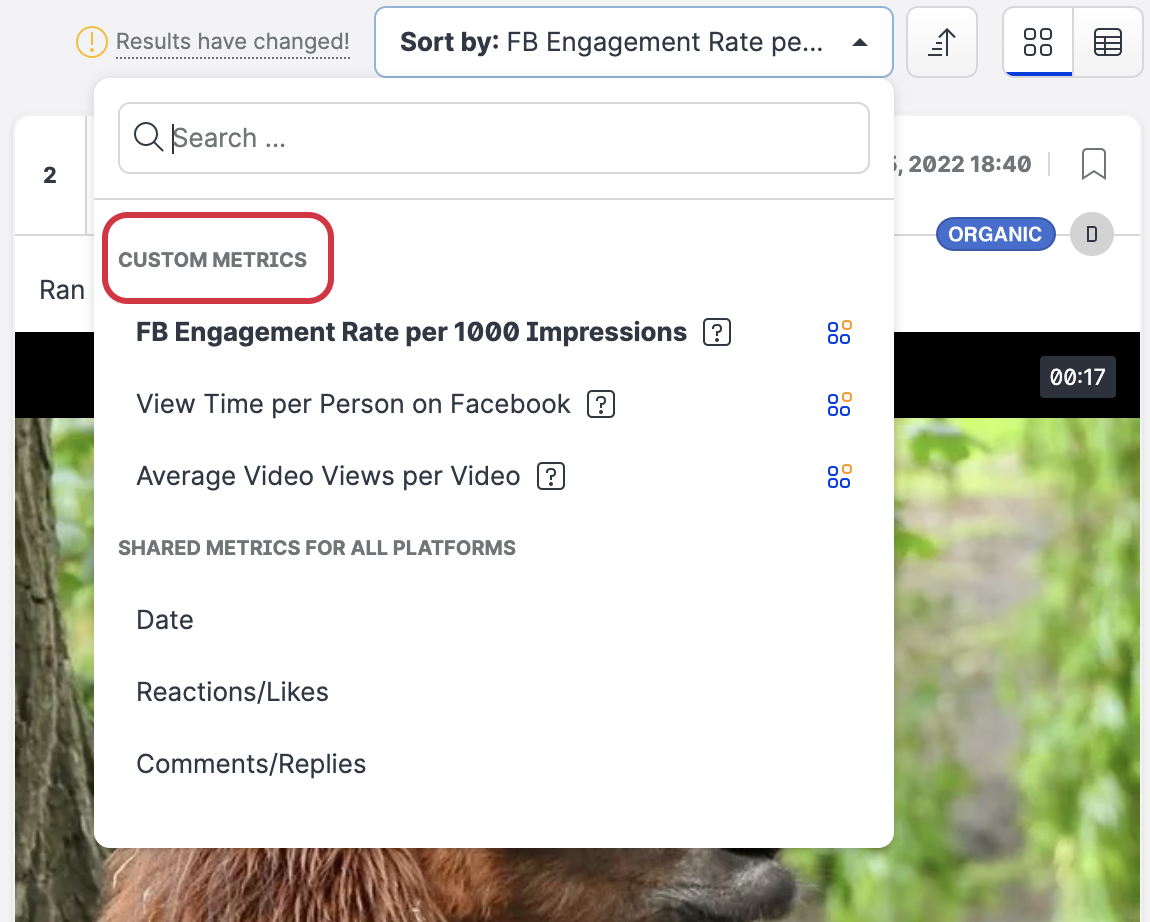Click the Results have changed link
This screenshot has height=922, width=1150.
233,42
